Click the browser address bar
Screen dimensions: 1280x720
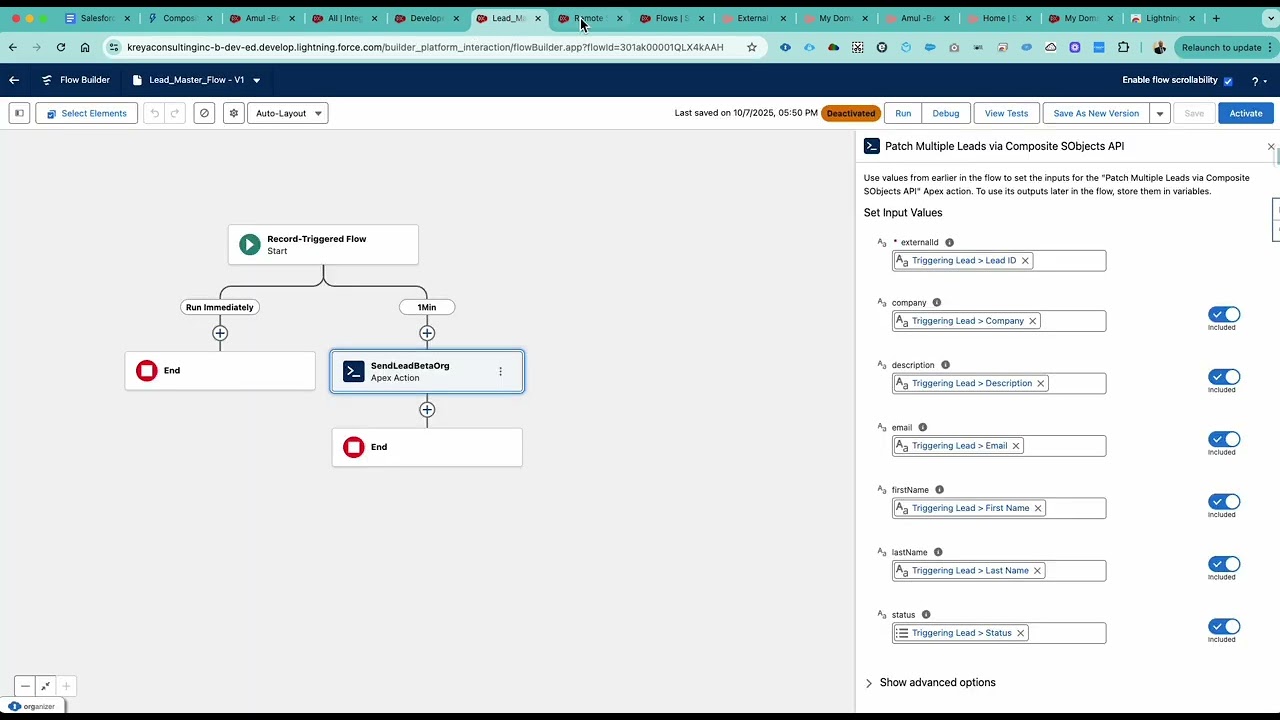pos(425,47)
